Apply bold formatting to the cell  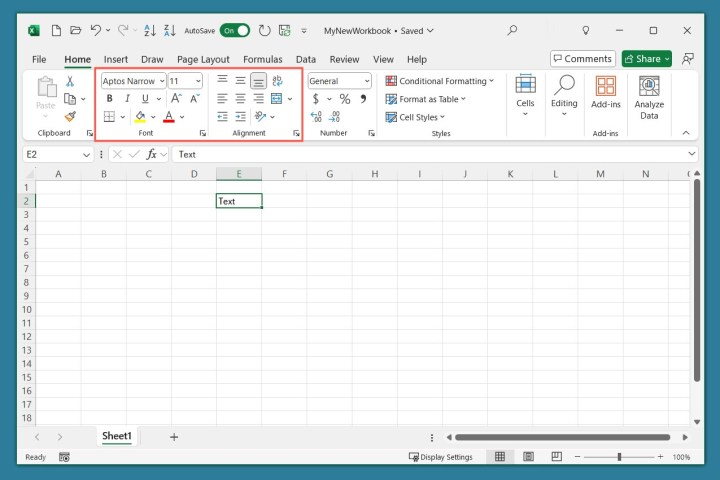click(x=109, y=99)
